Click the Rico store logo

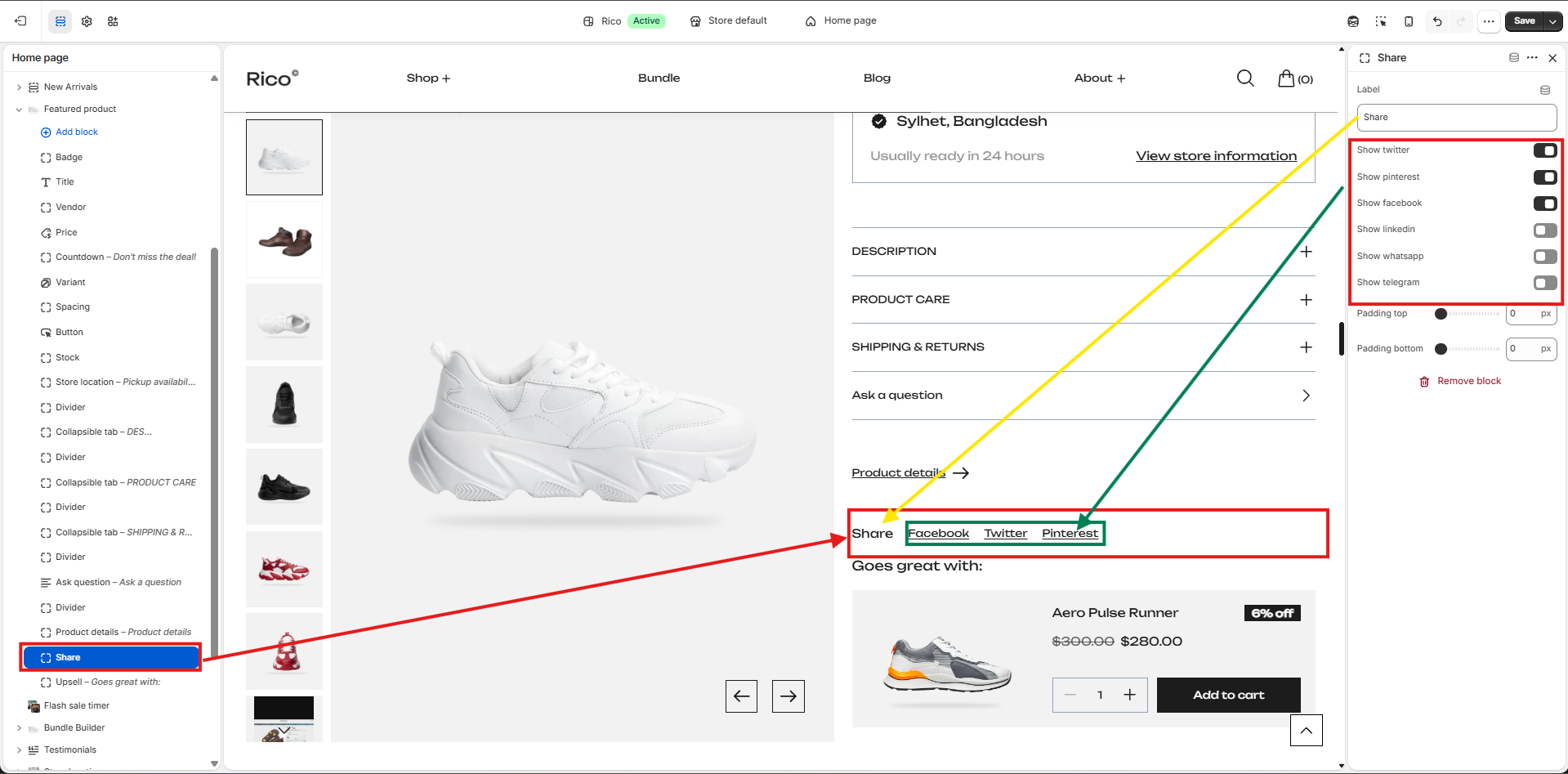(272, 78)
